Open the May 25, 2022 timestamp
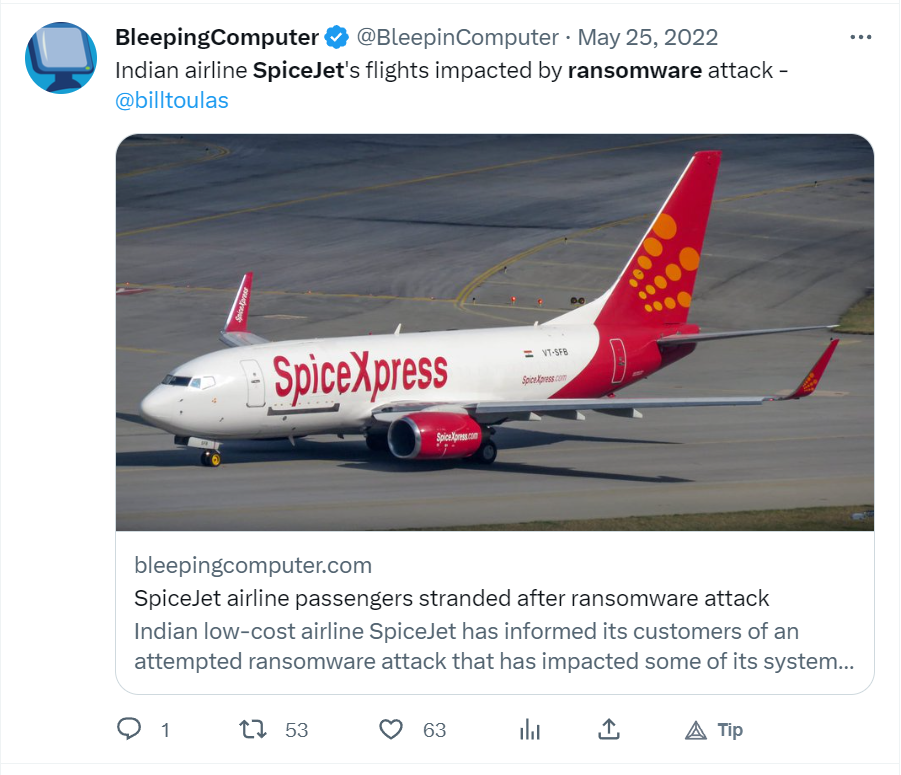Screen dimensions: 901x775 click(x=648, y=37)
